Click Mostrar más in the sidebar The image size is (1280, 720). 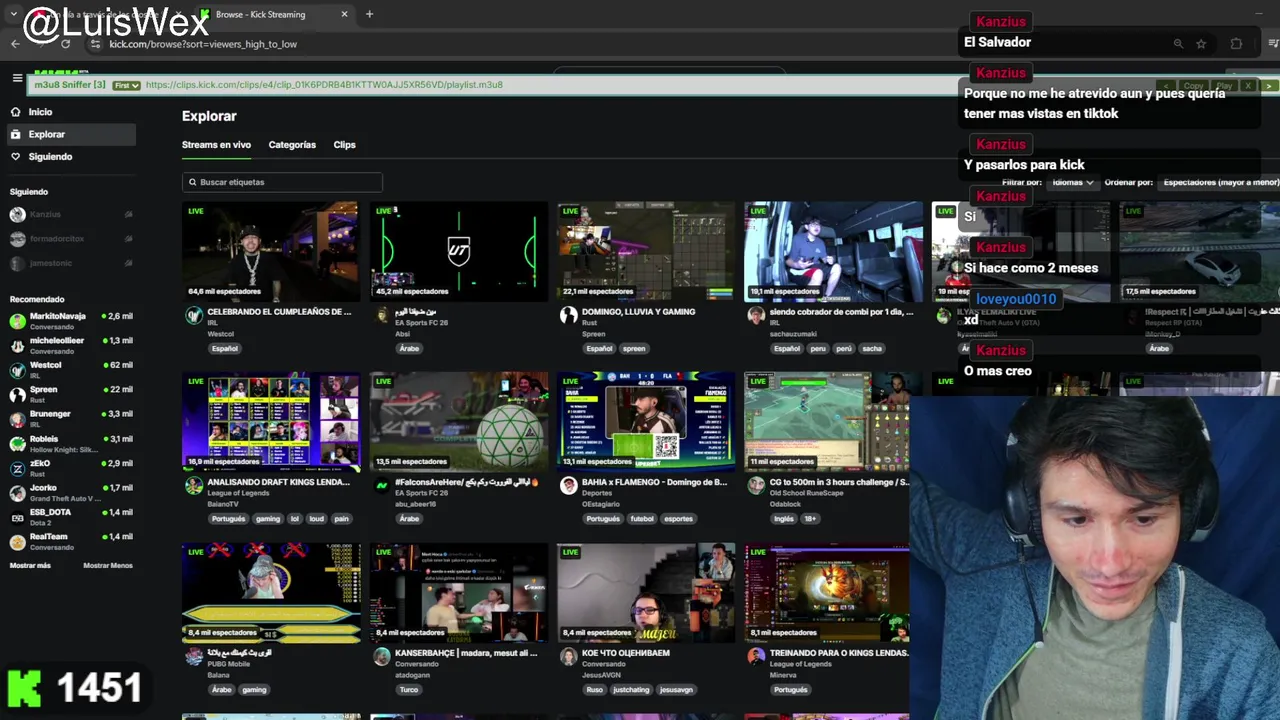point(30,566)
